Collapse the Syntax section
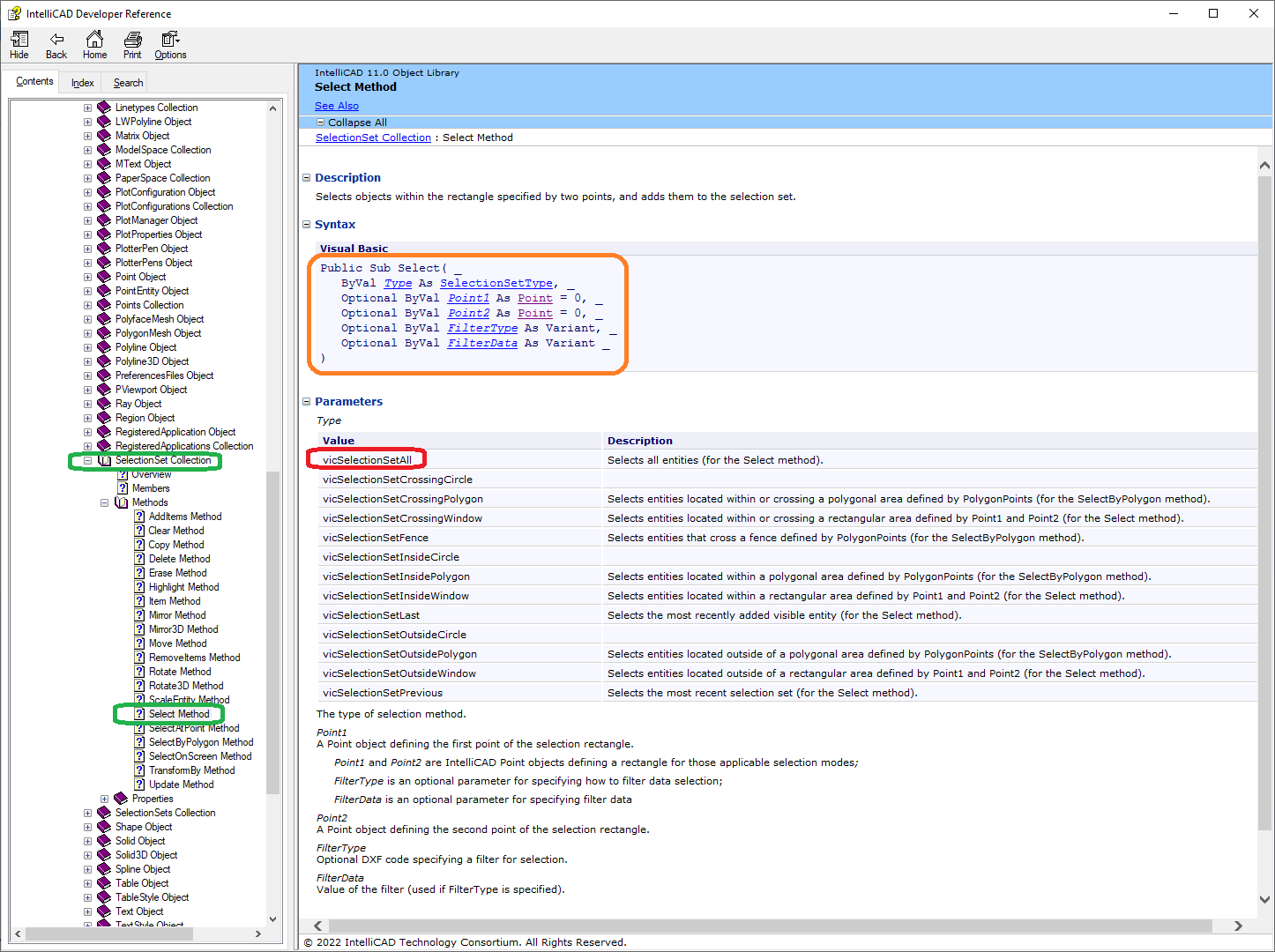 click(x=307, y=225)
